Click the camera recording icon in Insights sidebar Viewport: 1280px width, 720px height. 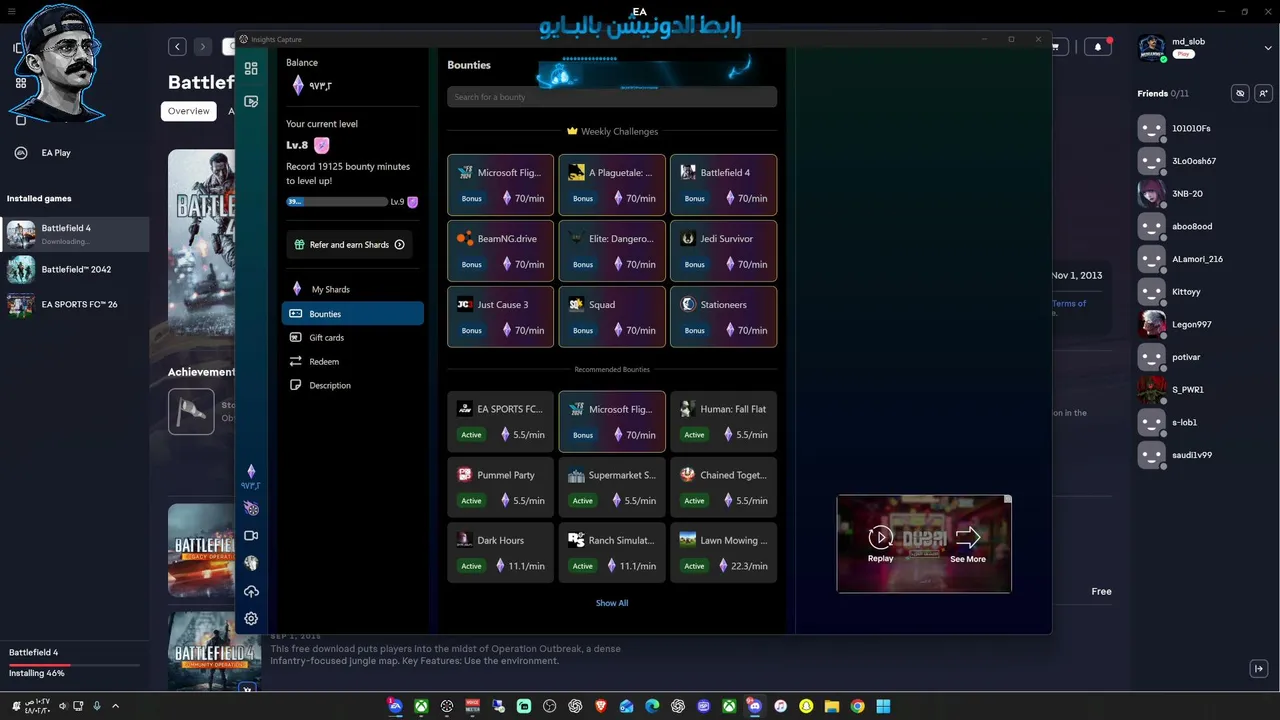coord(251,536)
